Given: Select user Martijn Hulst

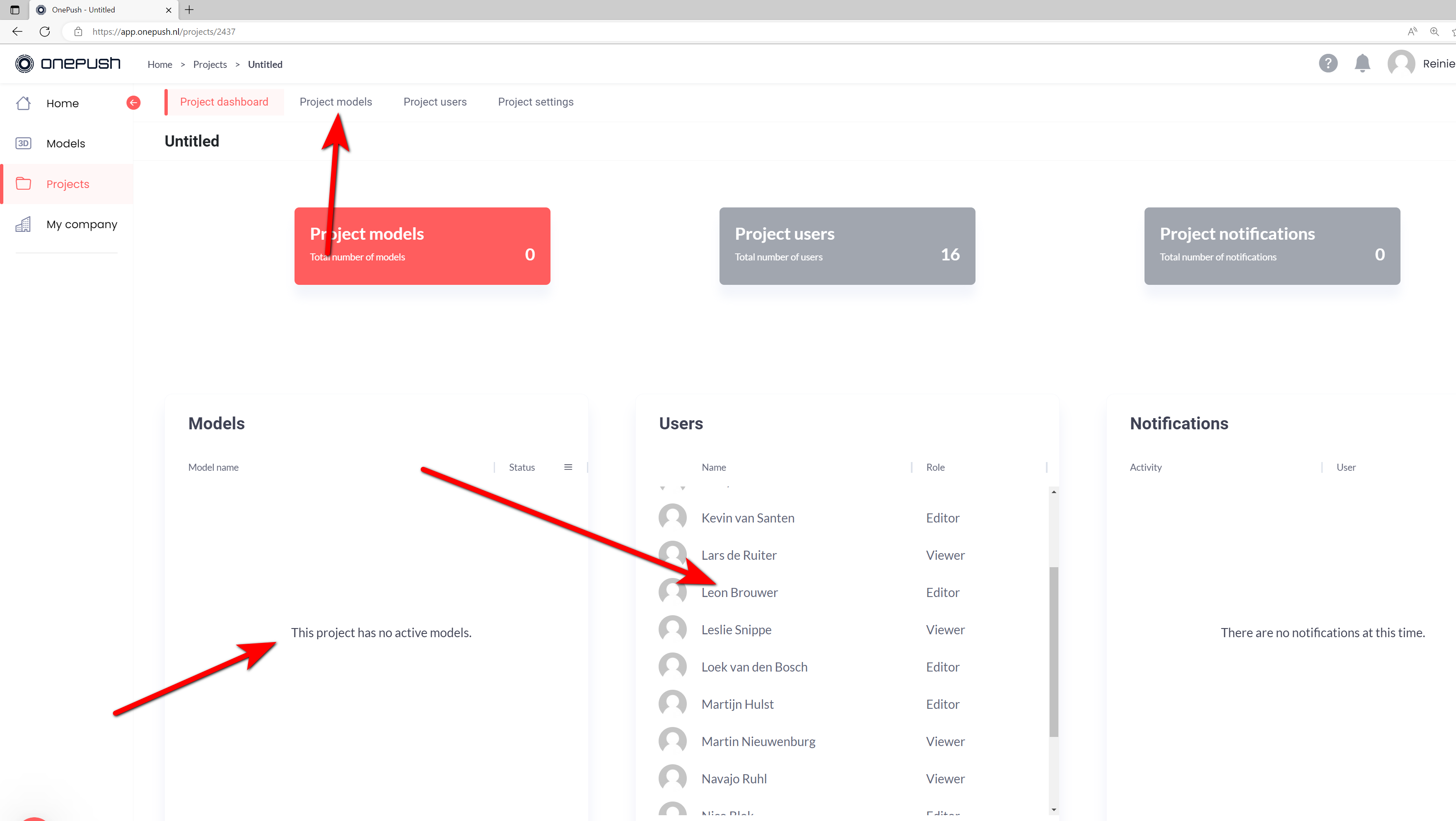Looking at the screenshot, I should (738, 704).
